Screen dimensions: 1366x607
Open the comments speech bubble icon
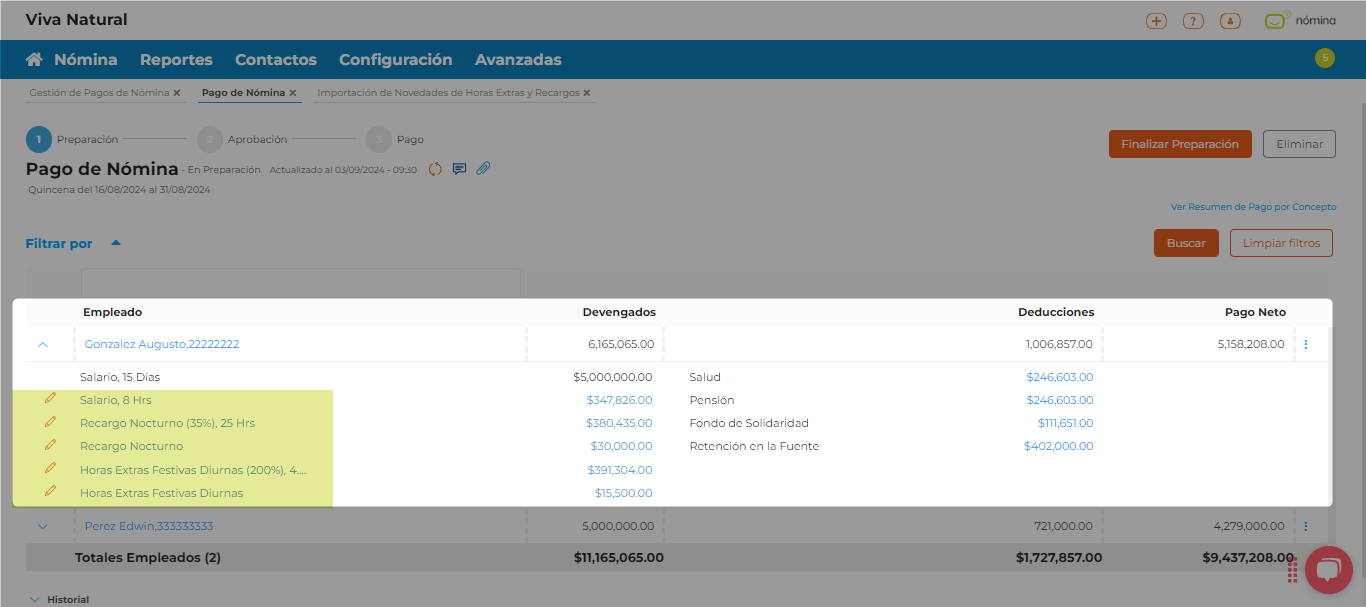click(x=459, y=169)
